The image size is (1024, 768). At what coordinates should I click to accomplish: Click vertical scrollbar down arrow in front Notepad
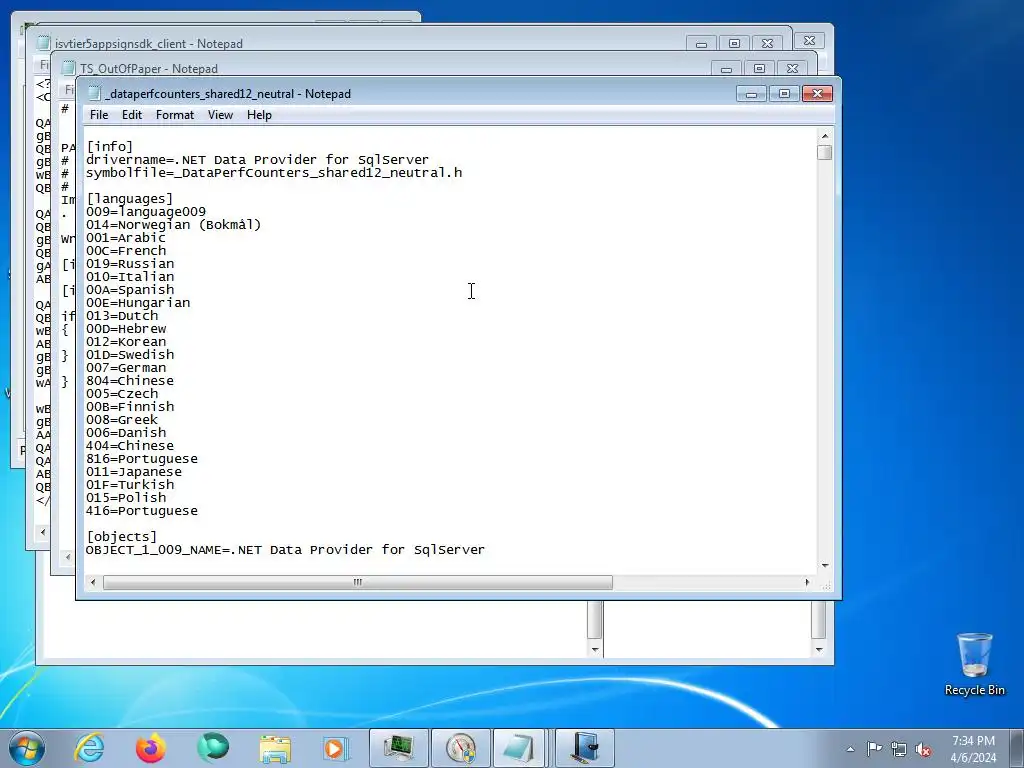(x=825, y=566)
